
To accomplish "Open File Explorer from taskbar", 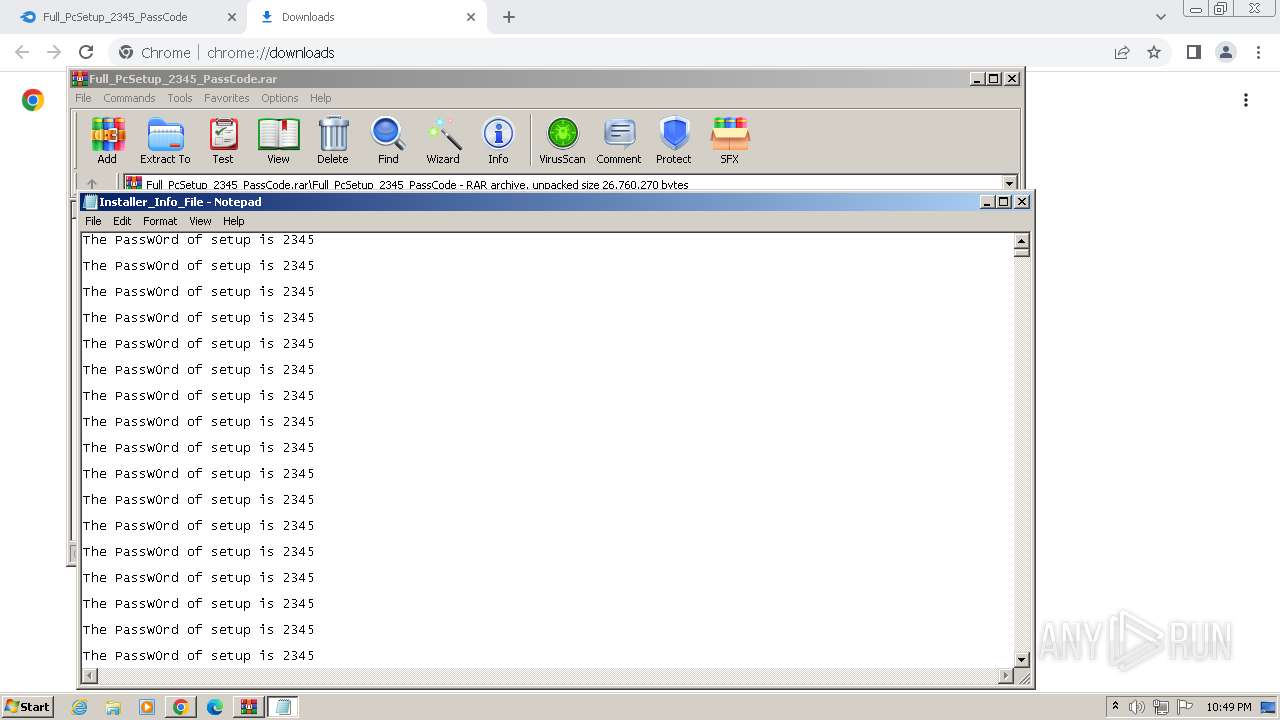I will [113, 707].
